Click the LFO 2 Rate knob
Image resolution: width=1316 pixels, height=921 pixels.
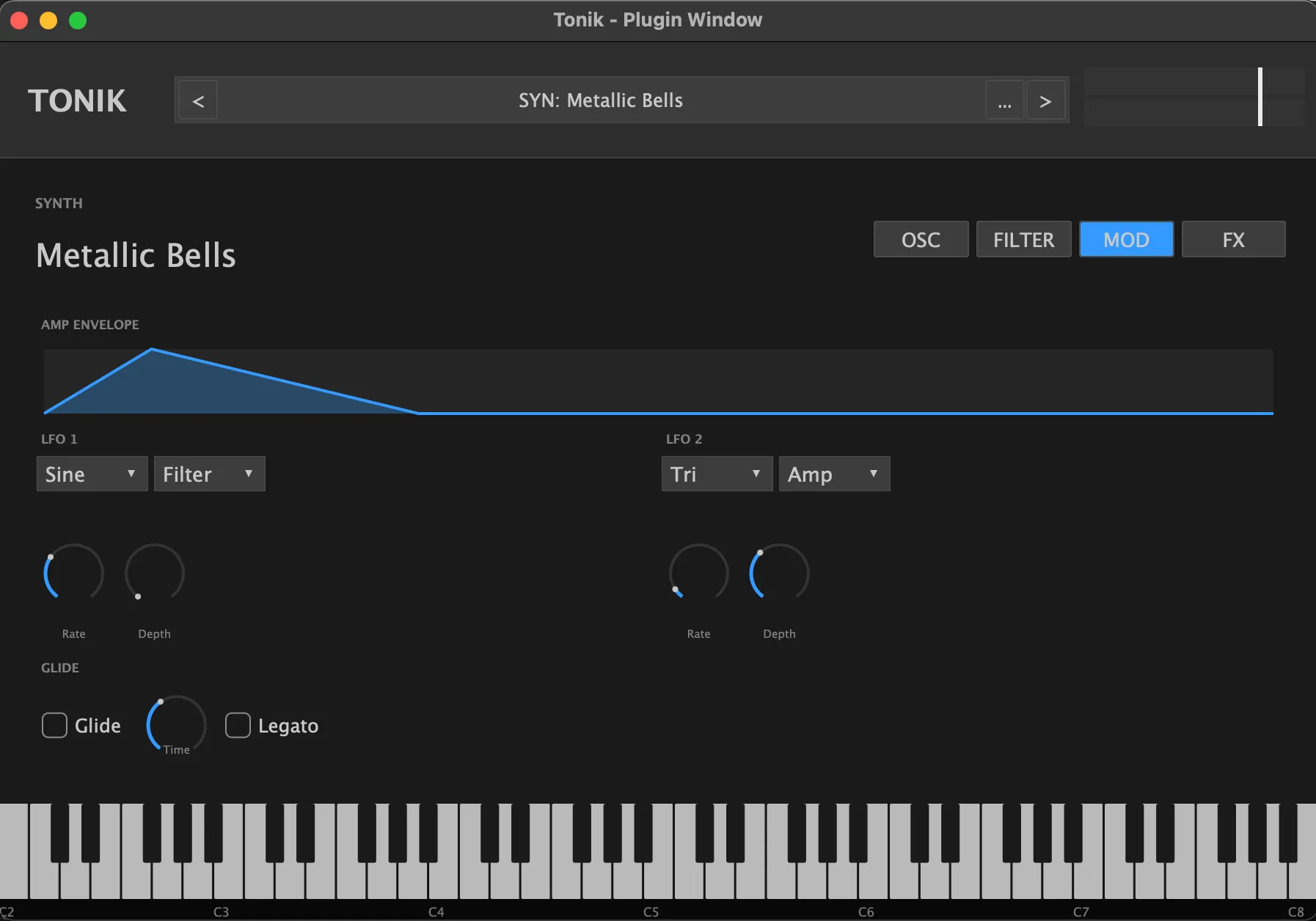[x=699, y=573]
